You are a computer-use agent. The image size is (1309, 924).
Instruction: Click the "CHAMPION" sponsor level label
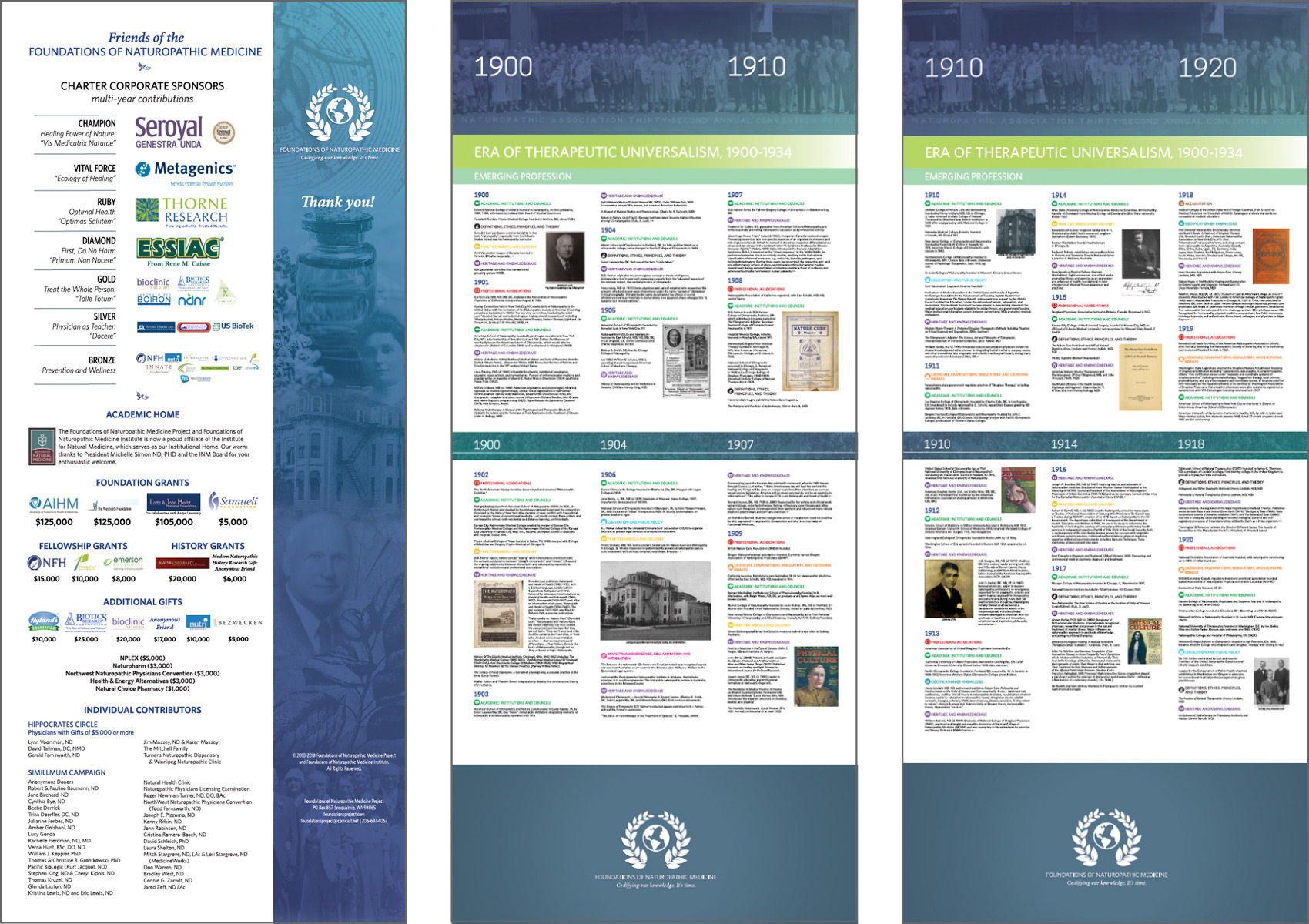tap(97, 123)
